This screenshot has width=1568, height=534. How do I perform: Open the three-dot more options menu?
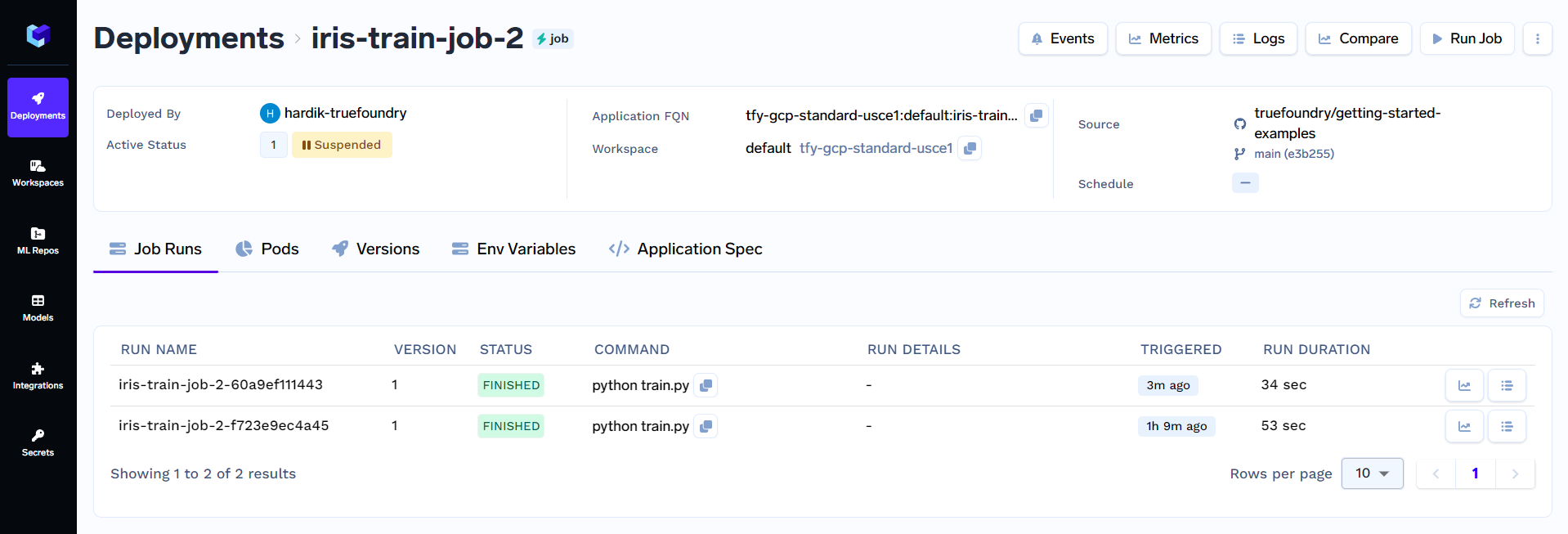[x=1537, y=38]
